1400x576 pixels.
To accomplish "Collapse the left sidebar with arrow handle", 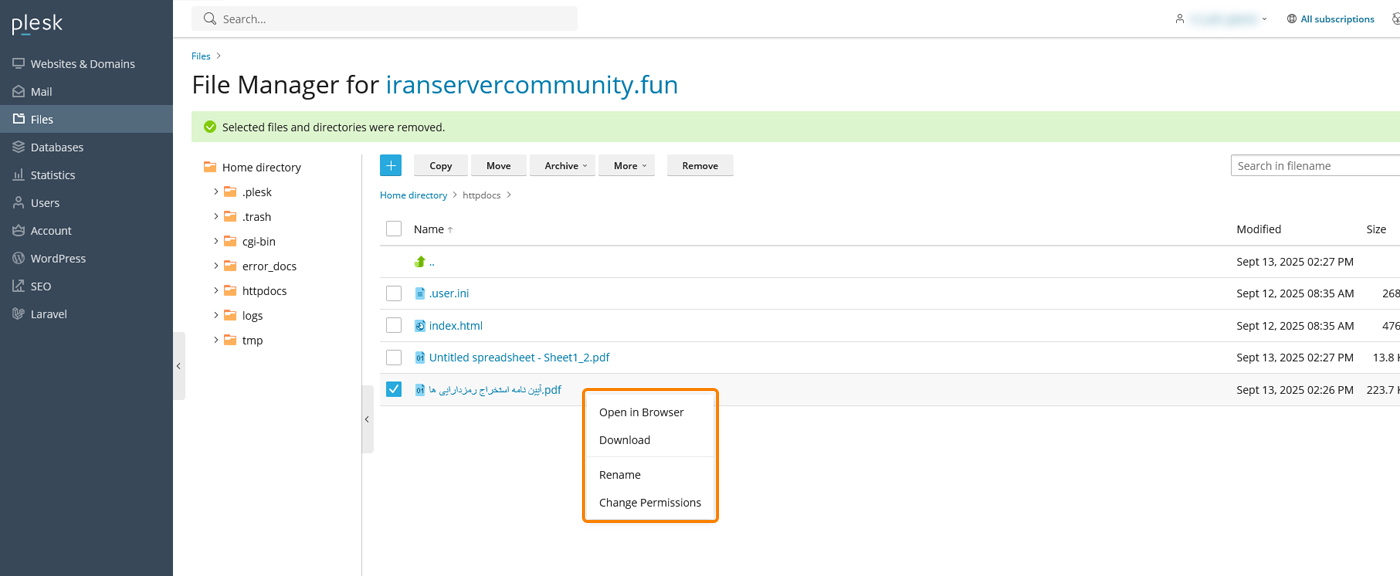I will tap(179, 366).
